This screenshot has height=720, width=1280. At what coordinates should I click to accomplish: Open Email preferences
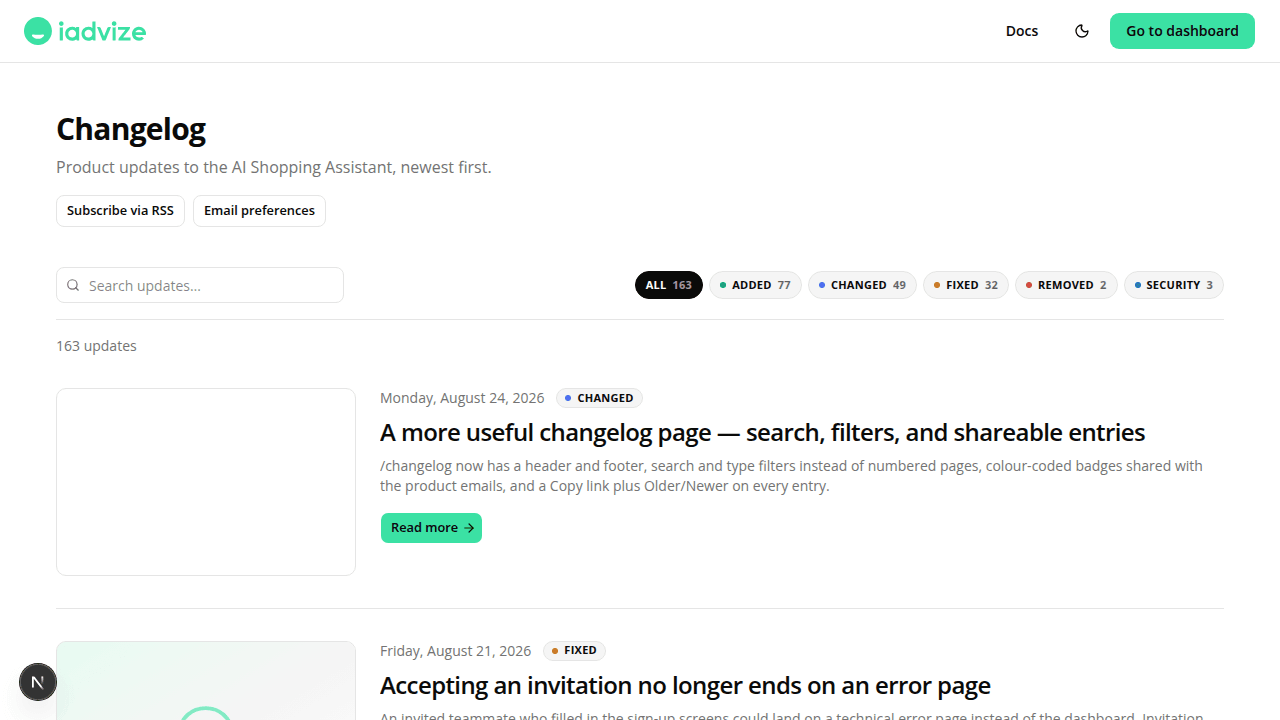tap(259, 211)
